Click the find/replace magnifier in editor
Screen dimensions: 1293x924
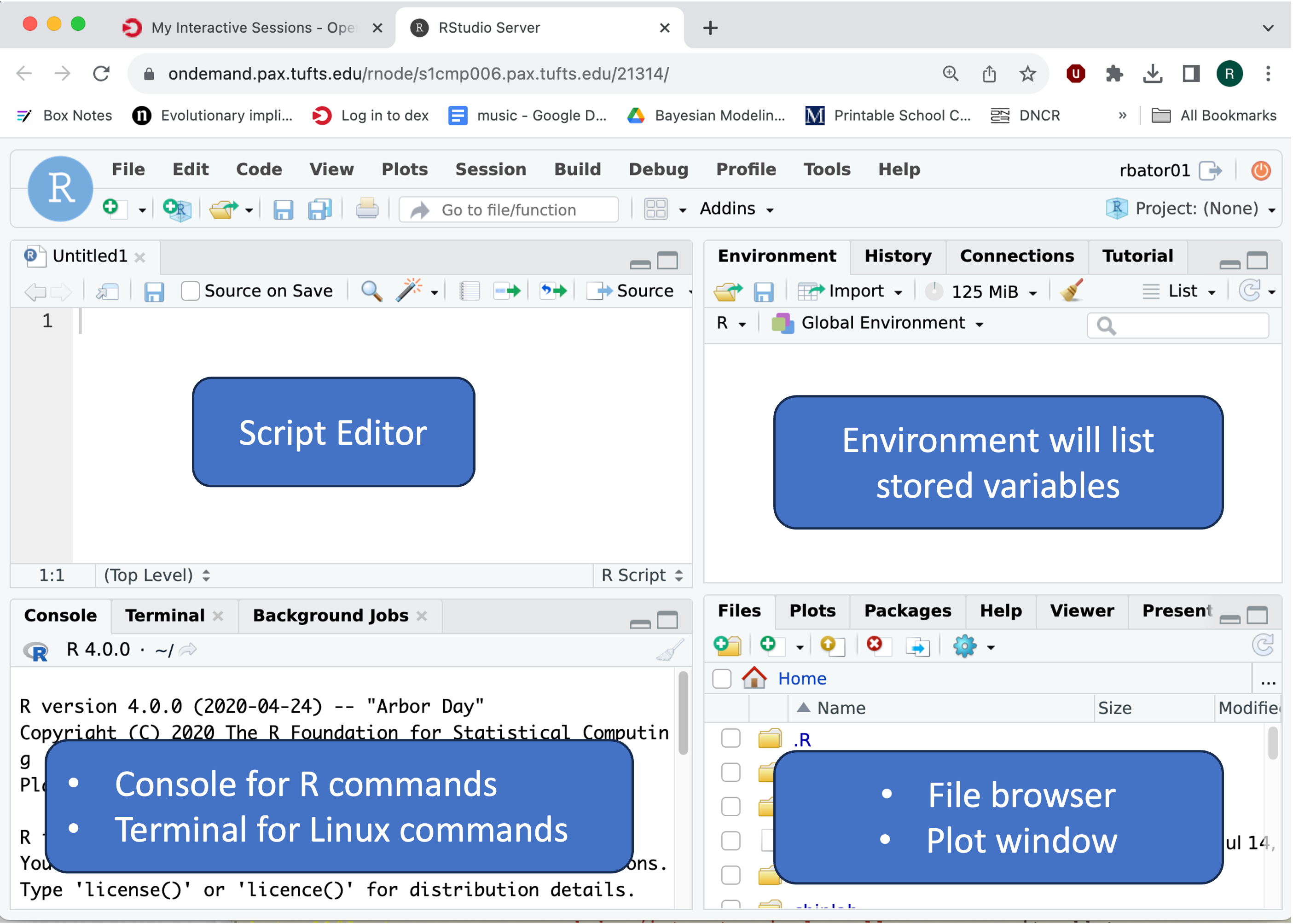pos(371,291)
